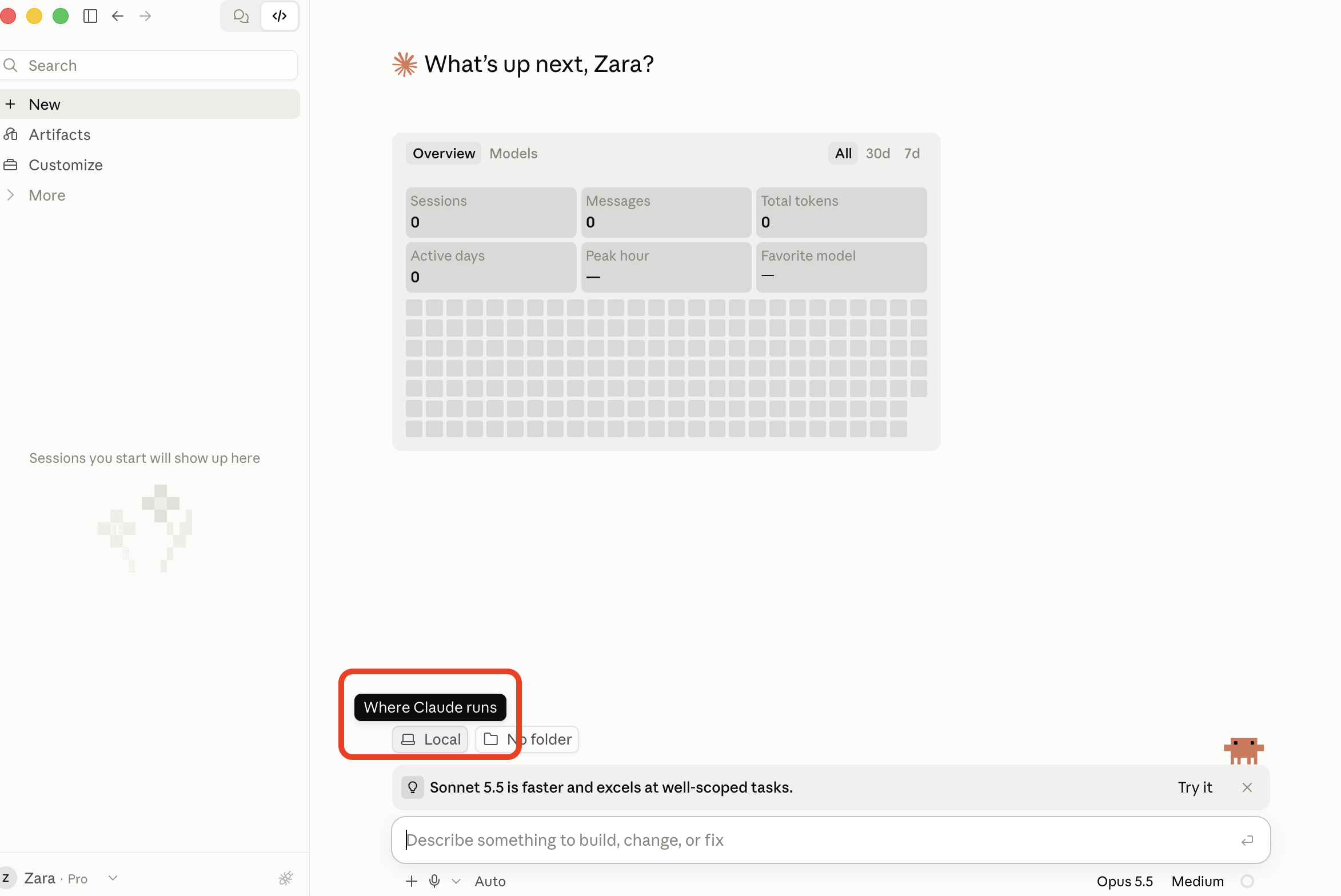
Task: Show 30d time range stats
Action: pos(877,153)
